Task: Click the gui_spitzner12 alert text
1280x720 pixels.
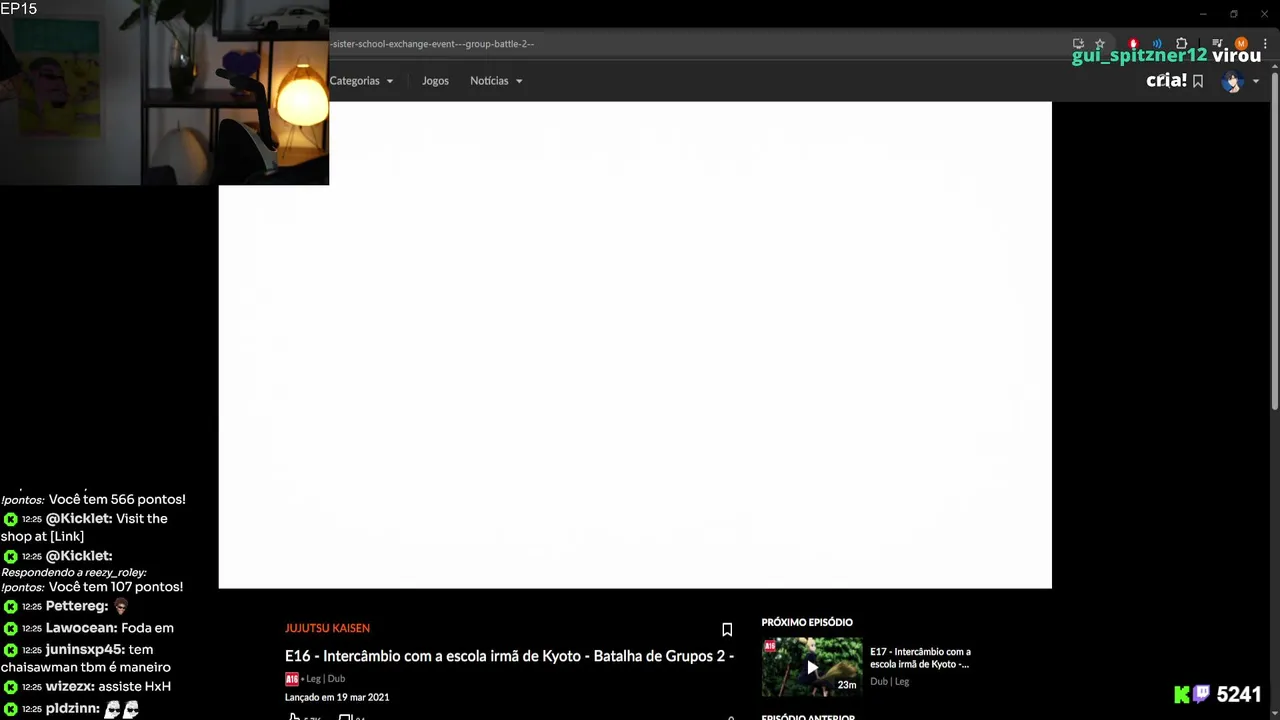Action: (x=1139, y=56)
